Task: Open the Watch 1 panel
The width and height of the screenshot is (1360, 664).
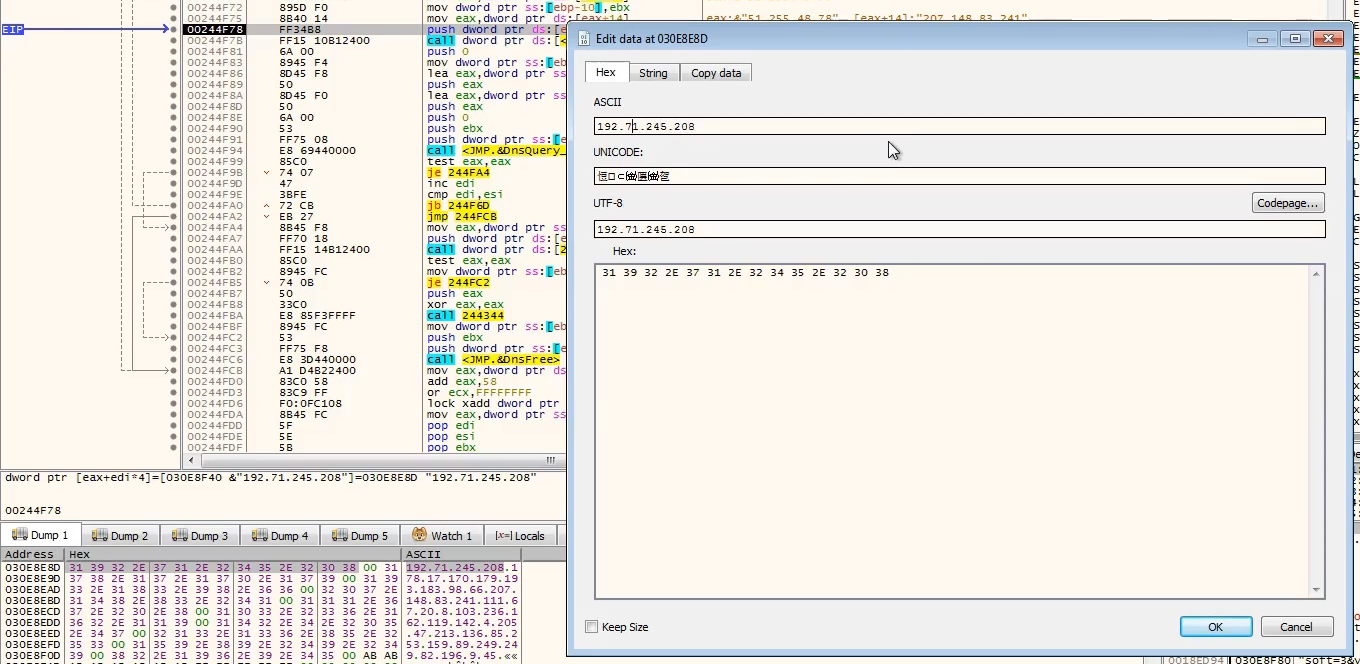Action: tap(442, 535)
